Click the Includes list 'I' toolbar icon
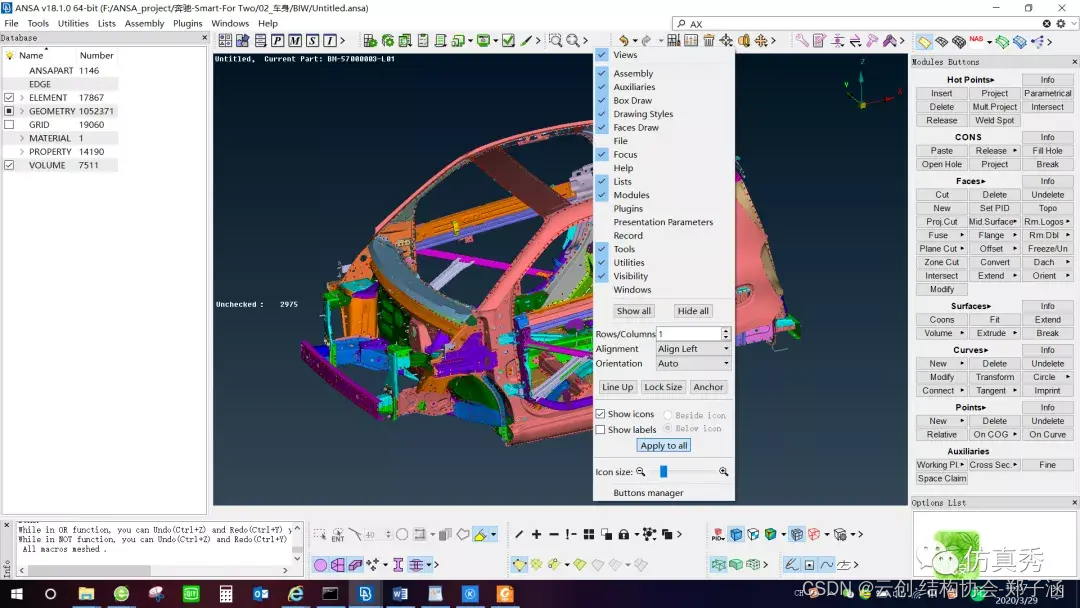Image resolution: width=1080 pixels, height=608 pixels. coord(329,41)
